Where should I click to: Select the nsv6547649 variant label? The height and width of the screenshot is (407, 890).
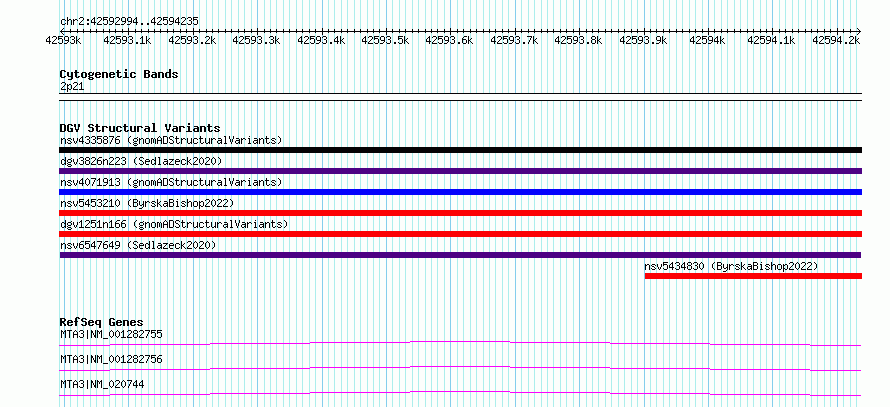coord(138,245)
